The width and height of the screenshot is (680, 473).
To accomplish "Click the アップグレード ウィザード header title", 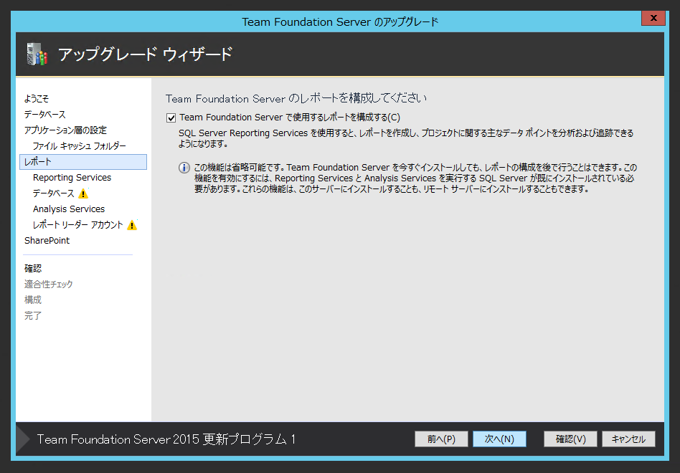I will click(x=146, y=55).
